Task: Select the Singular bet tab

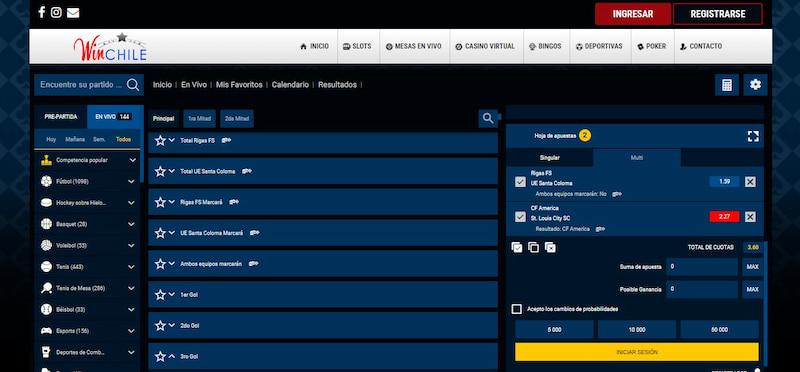Action: click(x=549, y=158)
